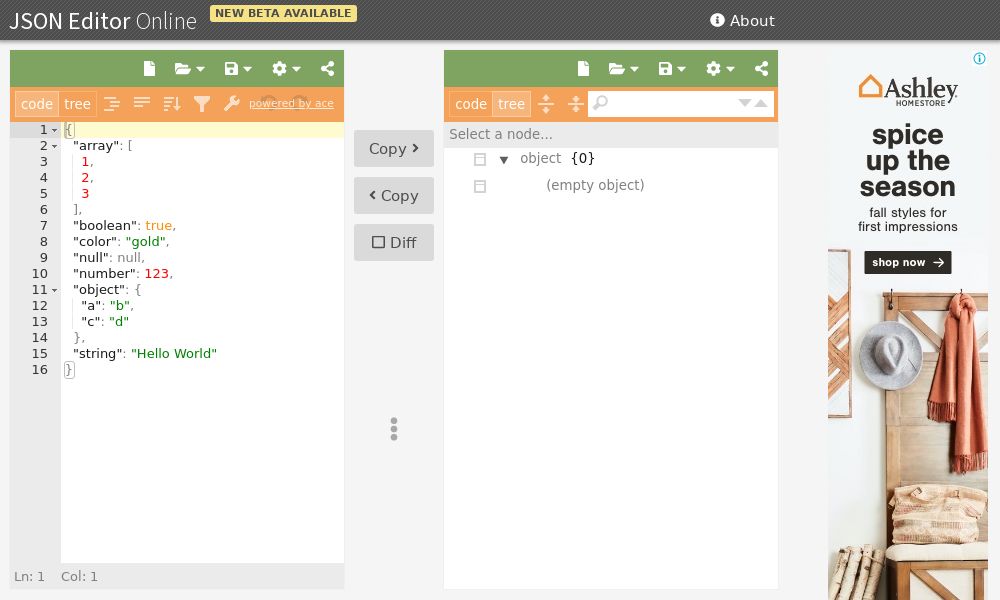
Task: Select the checkbox next to the object node
Action: (480, 158)
